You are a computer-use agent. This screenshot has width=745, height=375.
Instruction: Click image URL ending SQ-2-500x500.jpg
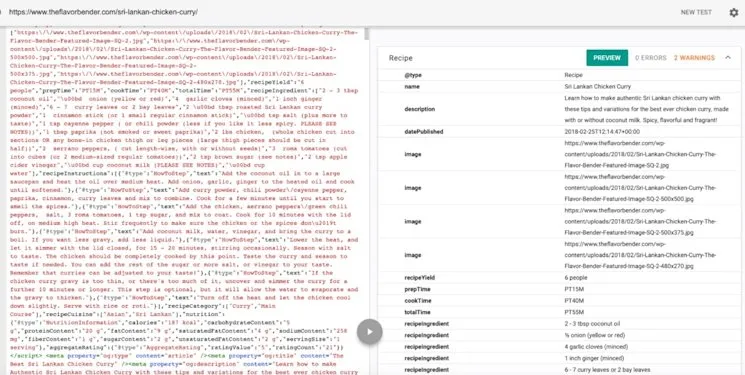(640, 188)
